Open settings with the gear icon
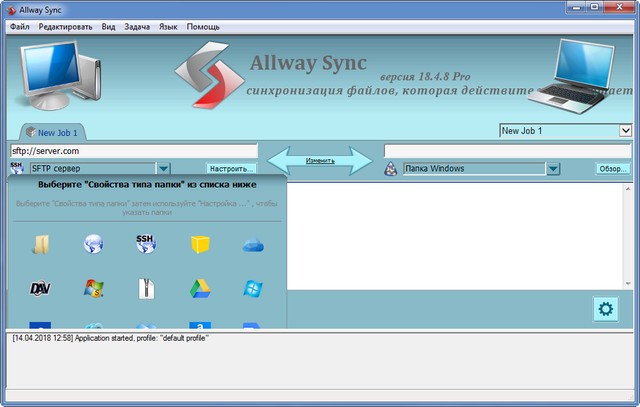Viewport: 640px width, 407px height. 606,309
